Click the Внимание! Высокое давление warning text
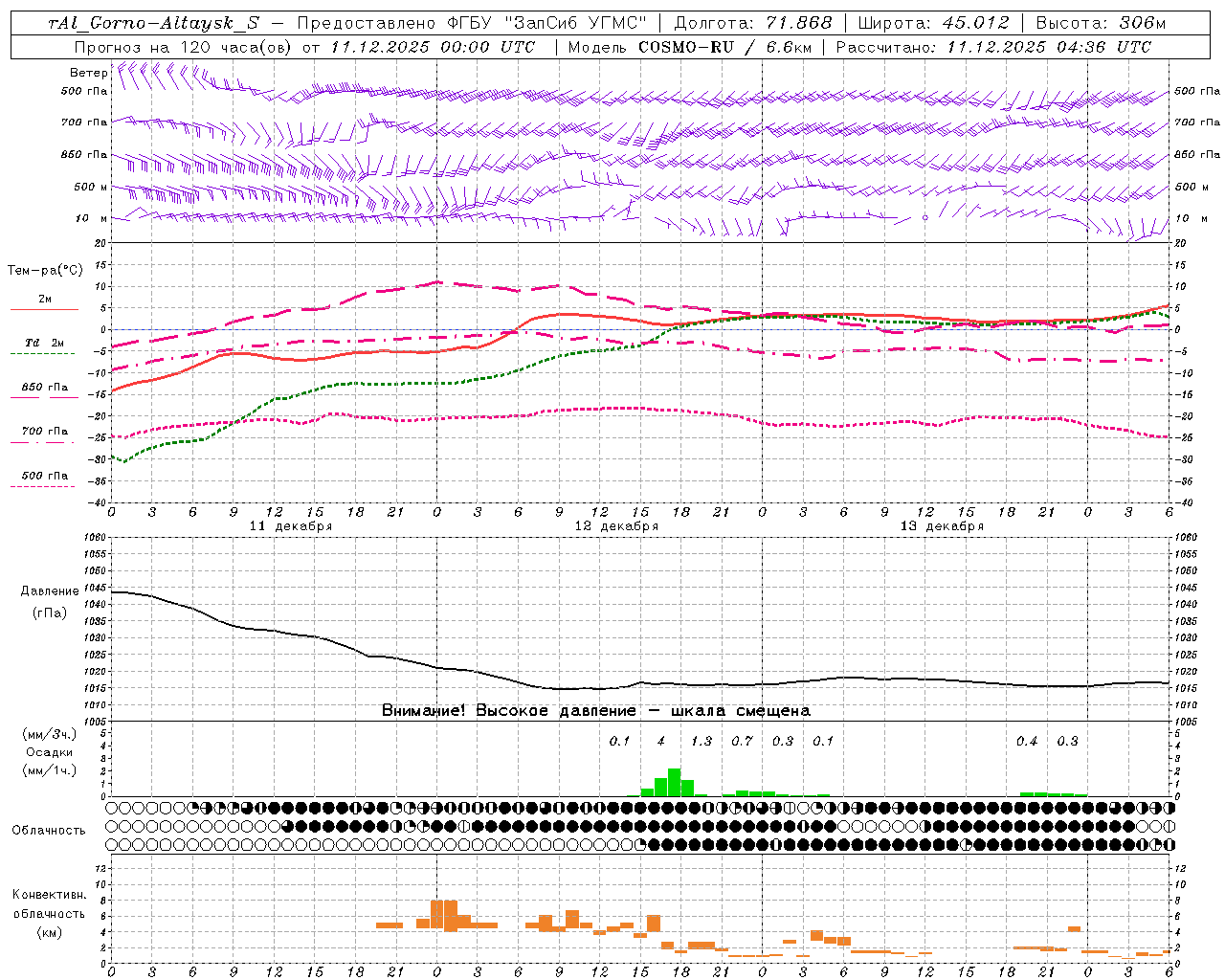 (596, 711)
